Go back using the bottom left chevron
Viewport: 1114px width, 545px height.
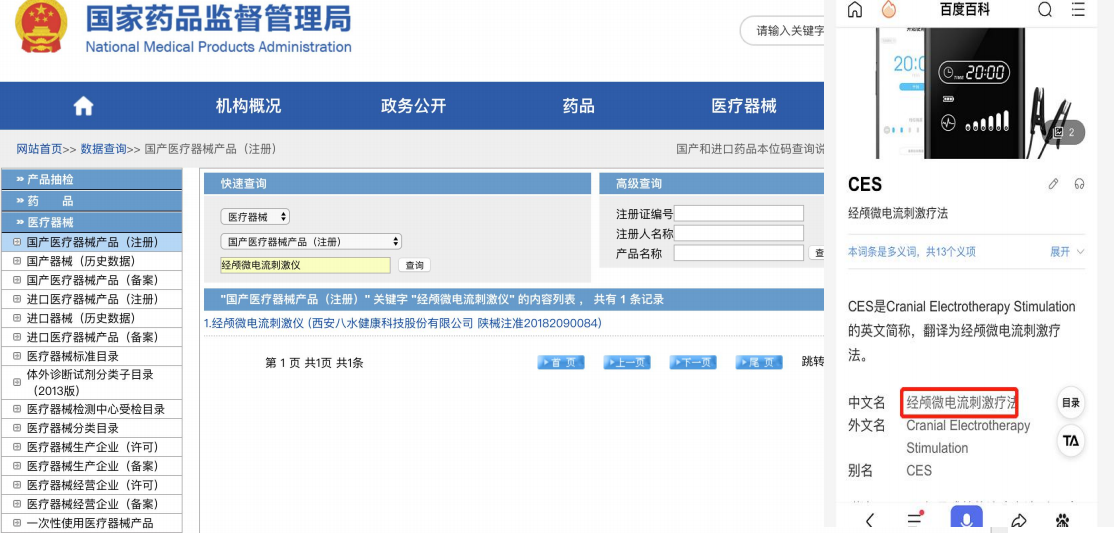[869, 520]
